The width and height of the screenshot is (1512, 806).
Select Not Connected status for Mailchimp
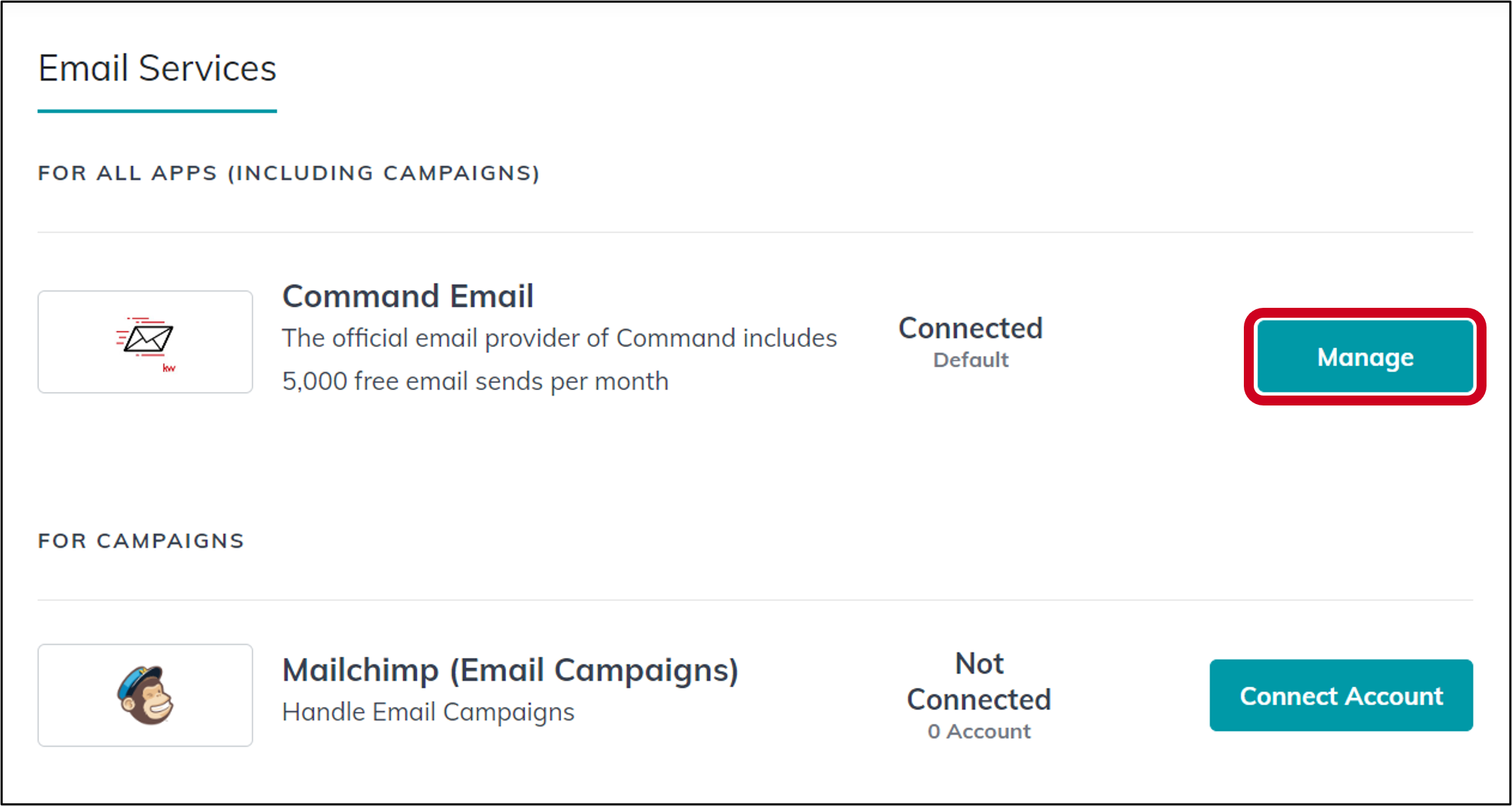pos(979,681)
